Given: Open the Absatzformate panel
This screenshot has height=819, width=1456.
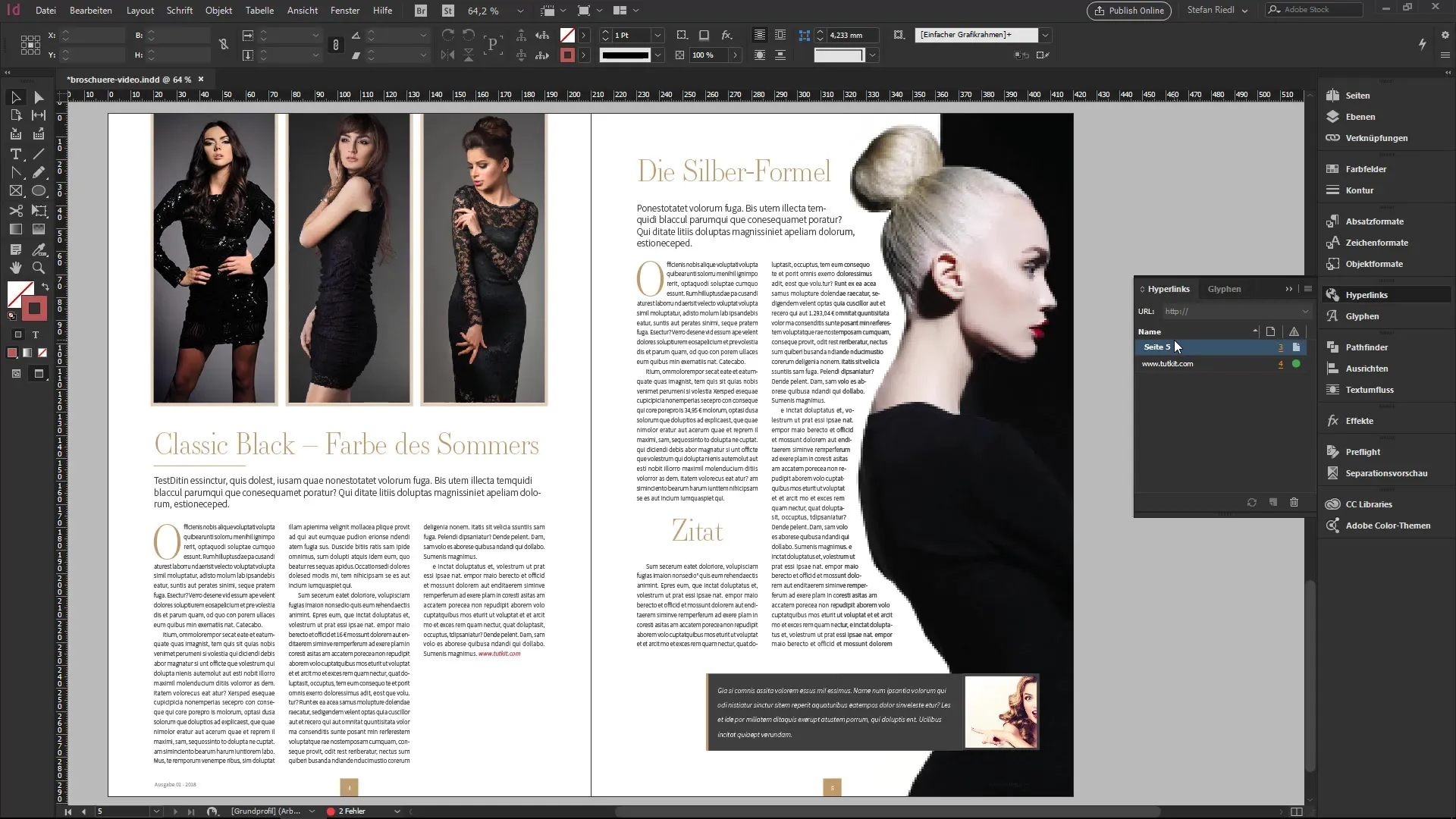Looking at the screenshot, I should point(1374,221).
